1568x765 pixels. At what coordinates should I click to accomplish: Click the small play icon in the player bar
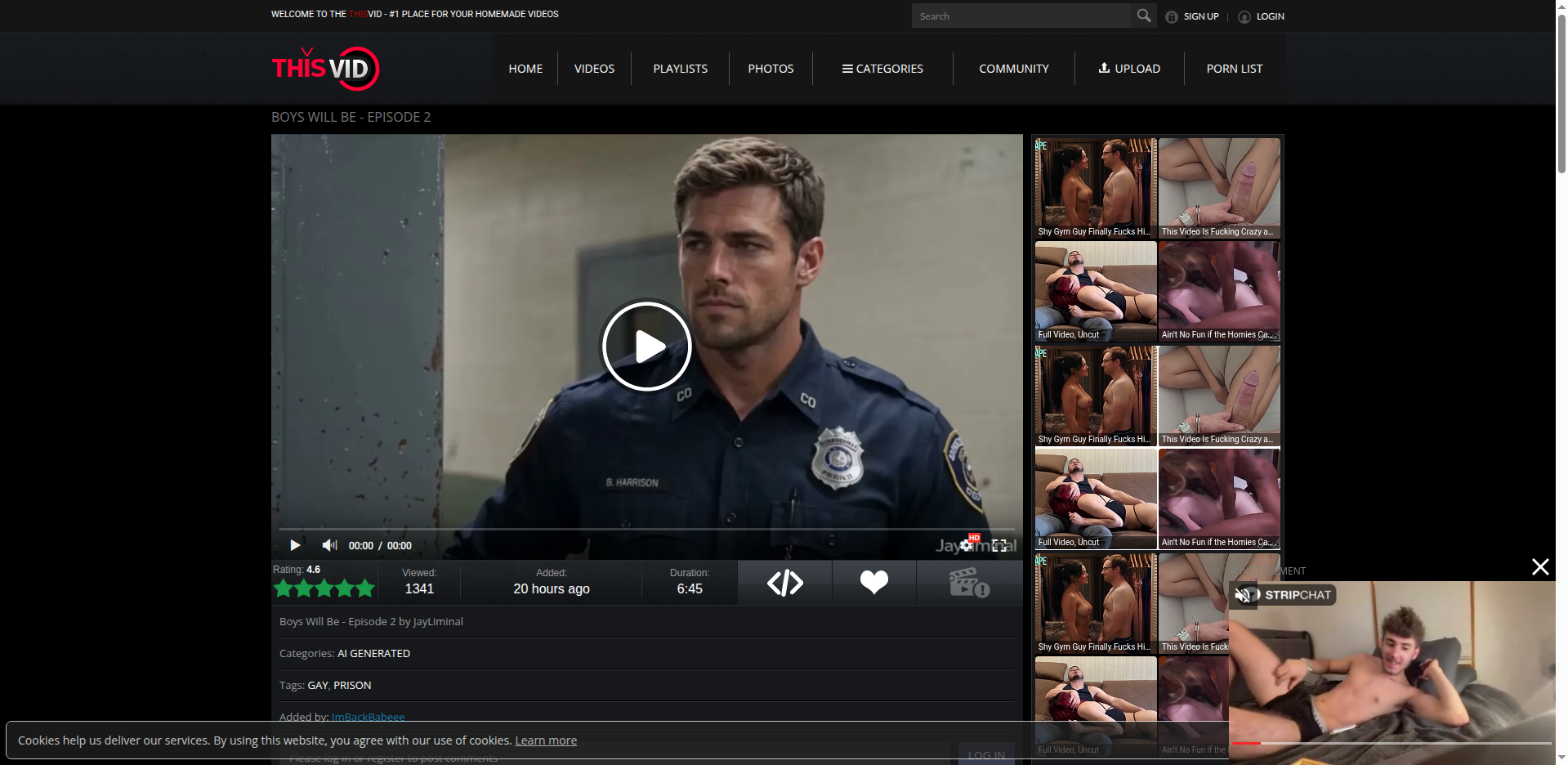[x=295, y=545]
